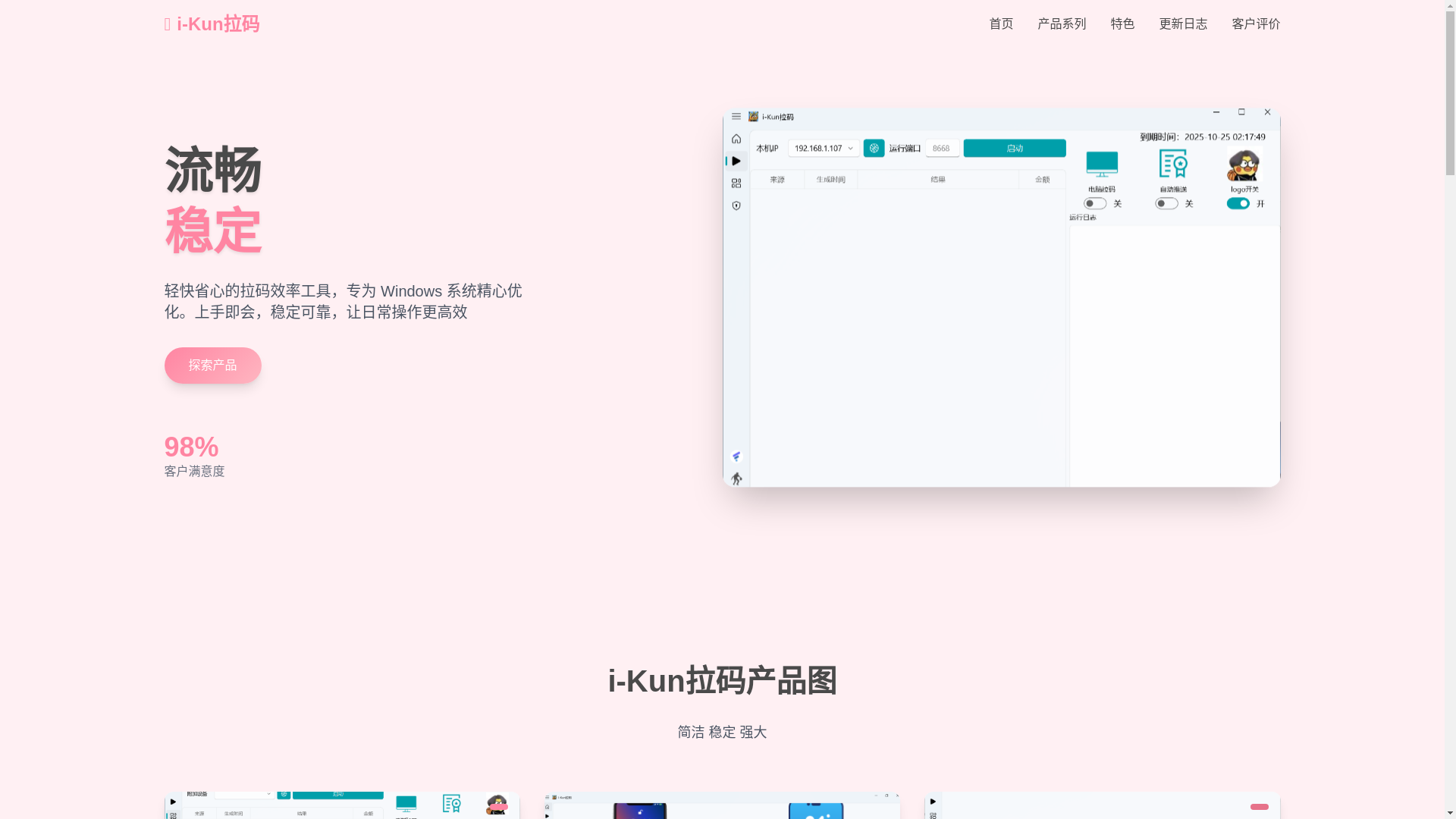Click the teal 启动 button
1456x819 pixels.
tap(1015, 148)
